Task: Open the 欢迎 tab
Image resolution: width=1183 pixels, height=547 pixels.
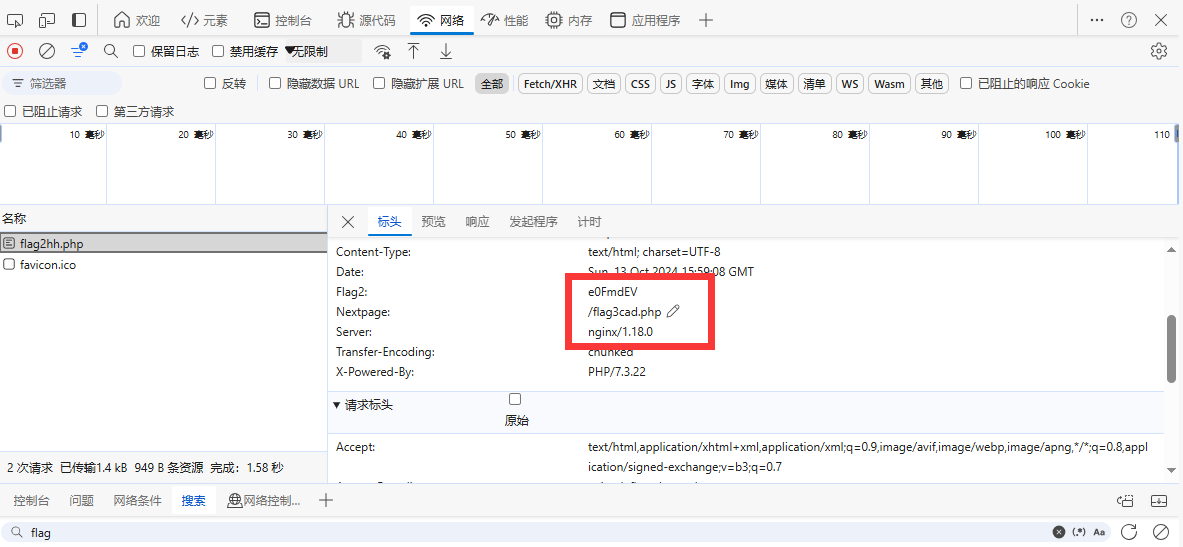Action: [x=137, y=20]
